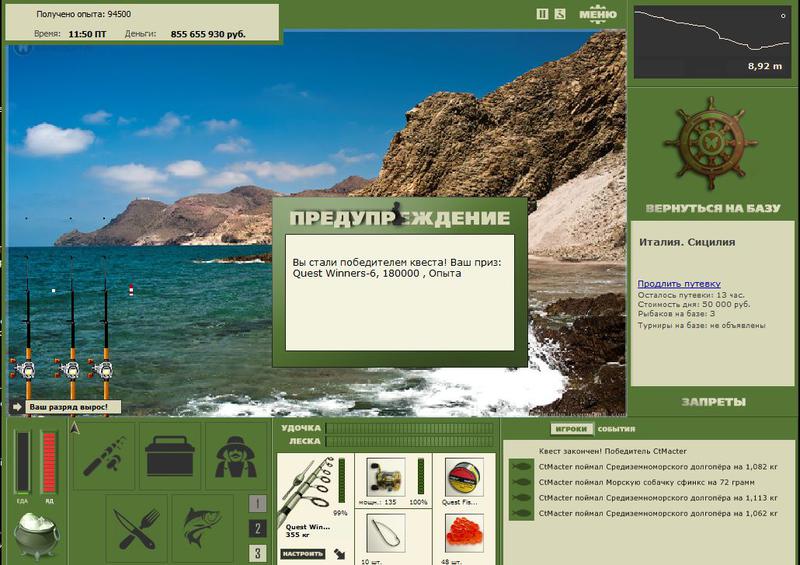Click the Морскую собачку сфинкс 72 грамм event

click(646, 482)
